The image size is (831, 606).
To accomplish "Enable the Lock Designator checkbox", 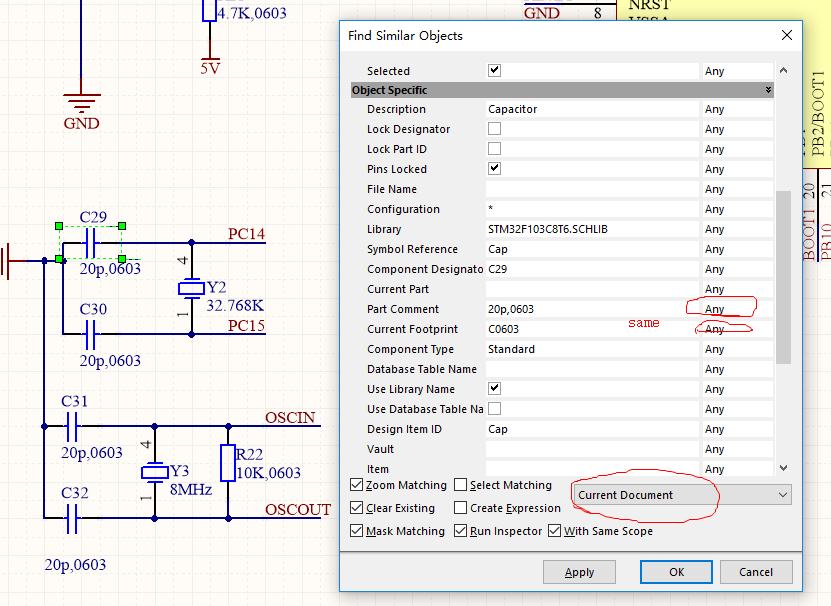I will (494, 129).
